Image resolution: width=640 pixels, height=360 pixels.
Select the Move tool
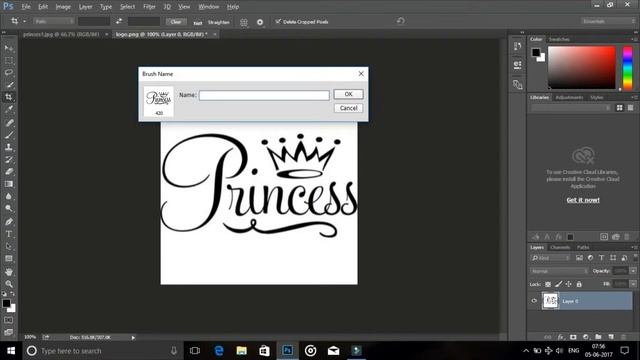click(x=9, y=48)
